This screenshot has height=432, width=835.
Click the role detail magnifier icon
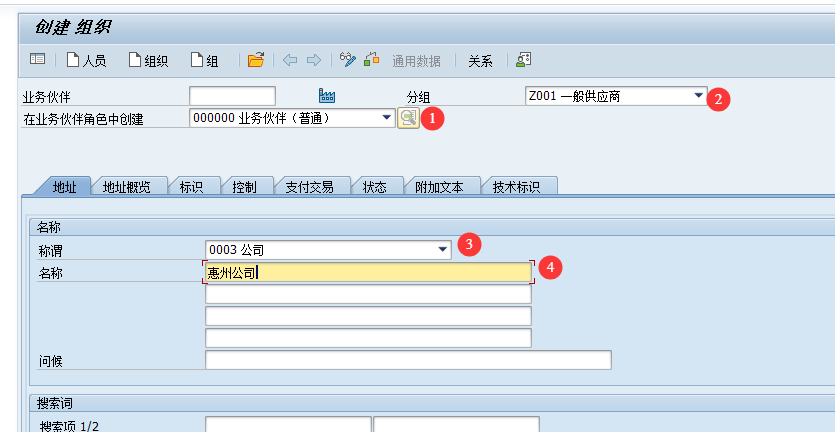click(408, 118)
